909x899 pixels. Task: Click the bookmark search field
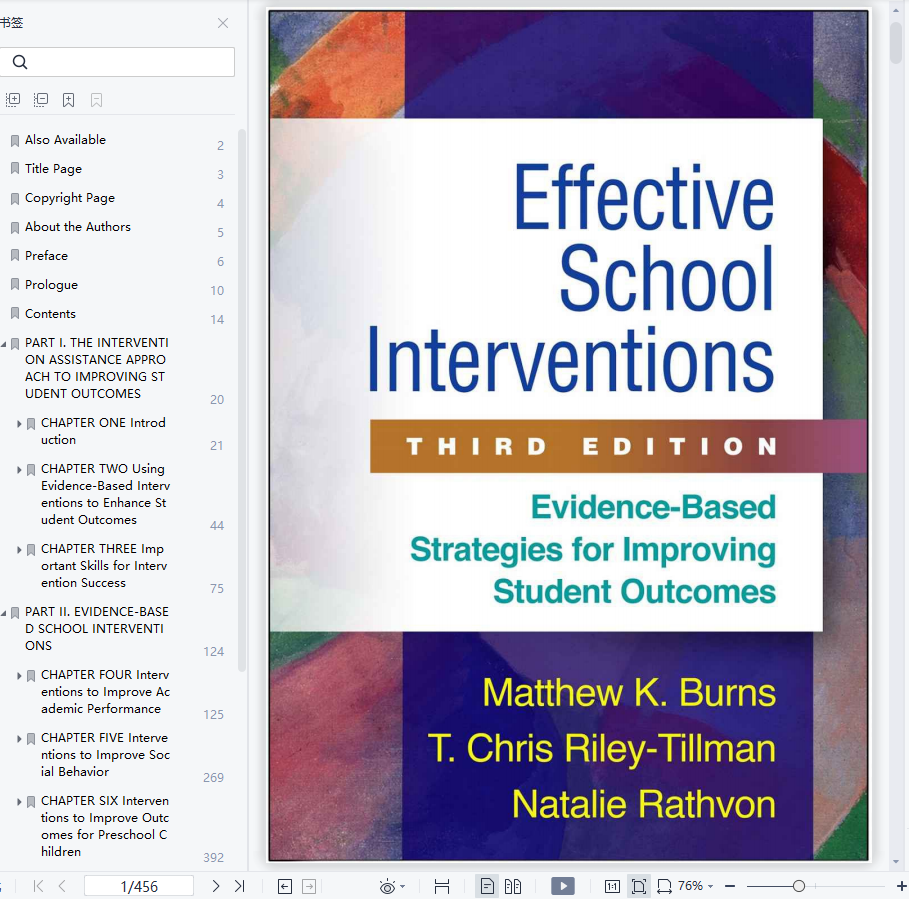117,62
